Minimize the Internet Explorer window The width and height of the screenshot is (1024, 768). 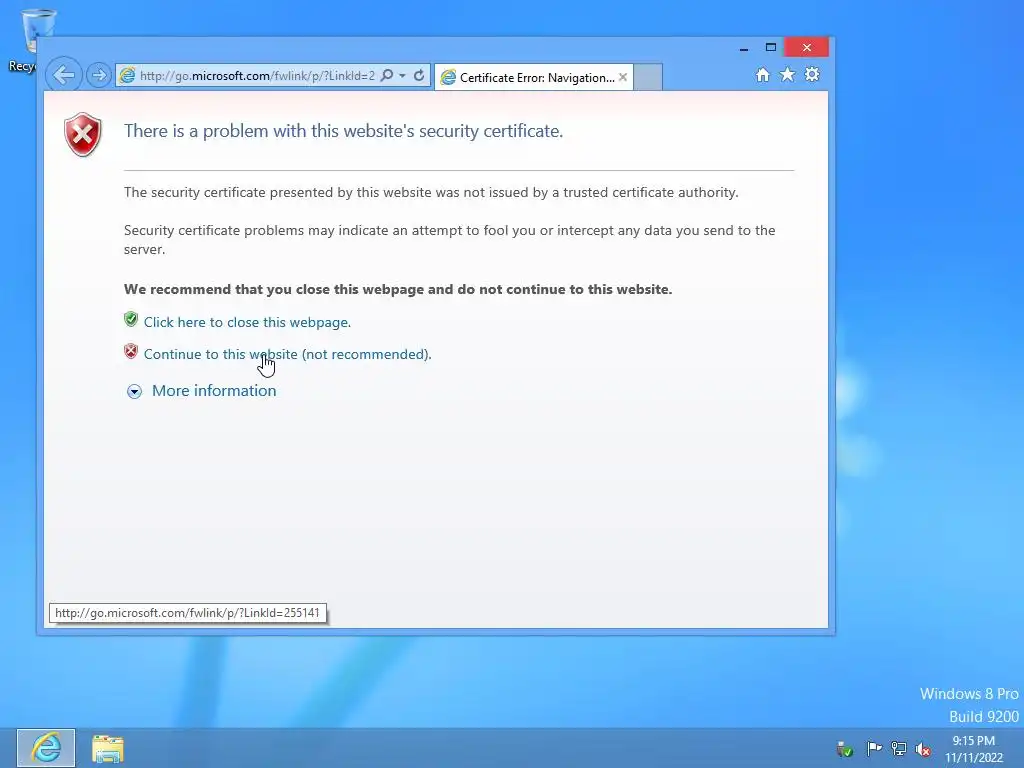(744, 48)
